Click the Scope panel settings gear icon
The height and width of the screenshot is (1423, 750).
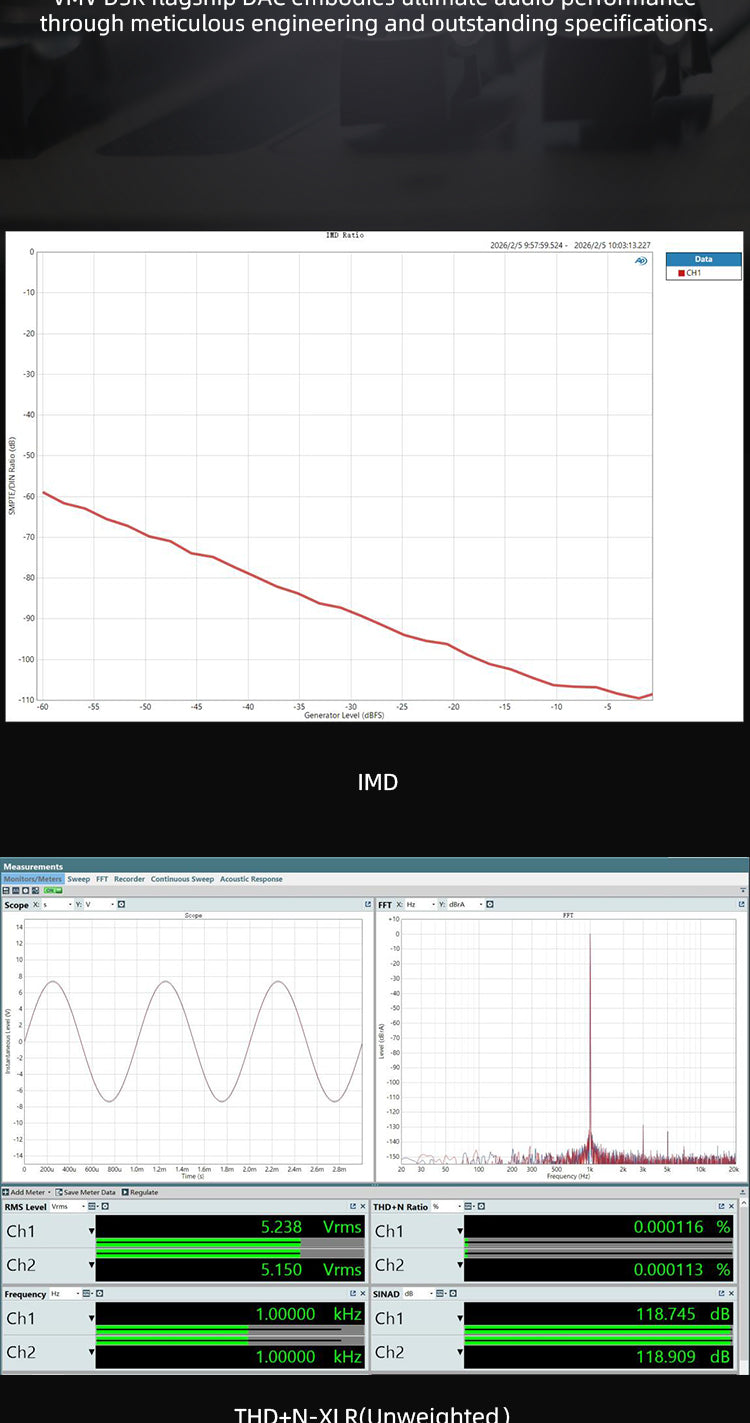click(121, 905)
